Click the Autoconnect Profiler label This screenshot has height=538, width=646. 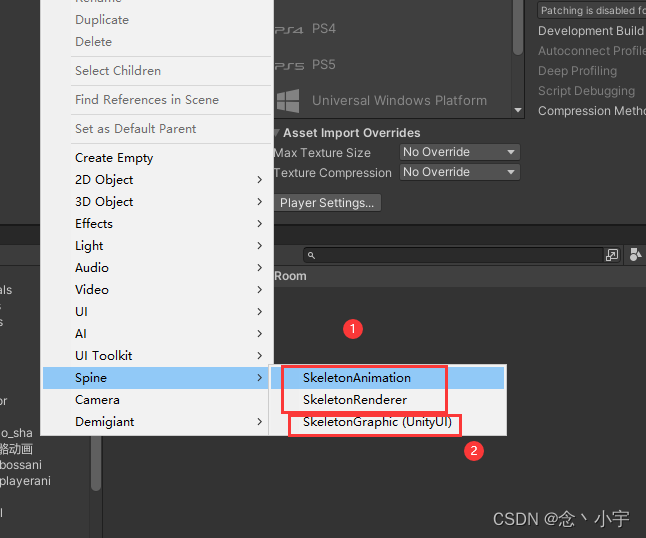pyautogui.click(x=592, y=51)
